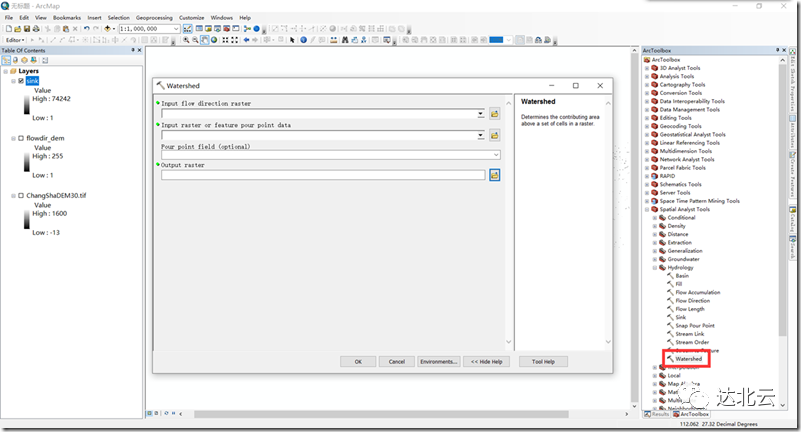Expand the Conditional toolset
Image resolution: width=801 pixels, height=432 pixels.
655,218
